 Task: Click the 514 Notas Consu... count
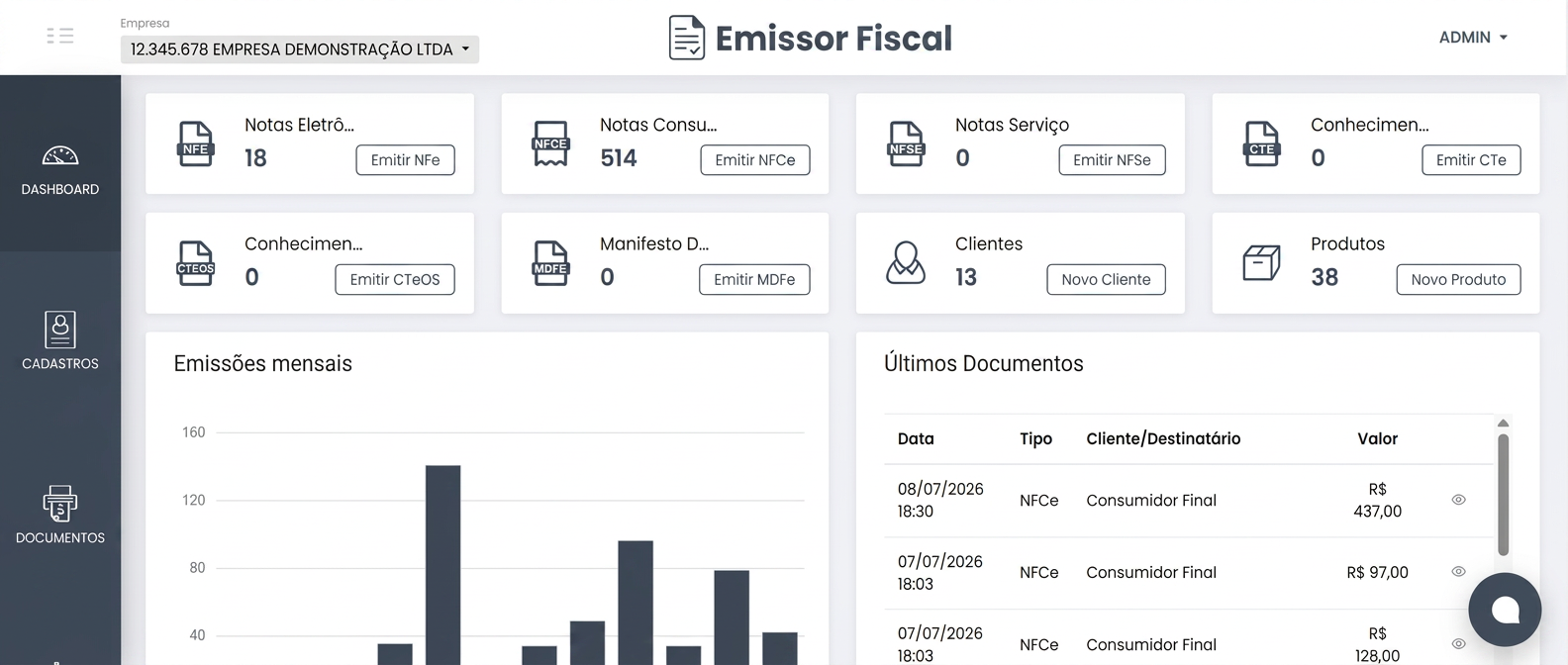pyautogui.click(x=619, y=158)
